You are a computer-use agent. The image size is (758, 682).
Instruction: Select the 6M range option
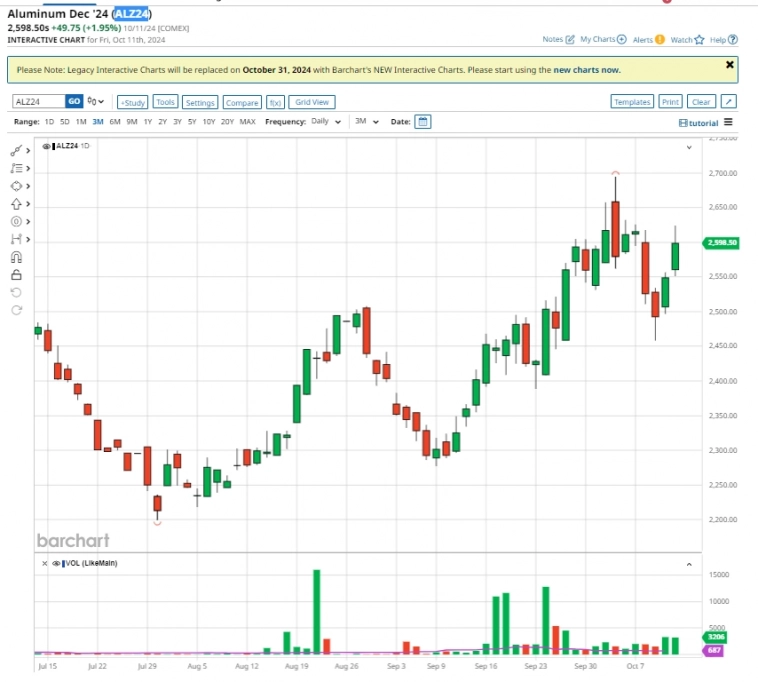115,122
